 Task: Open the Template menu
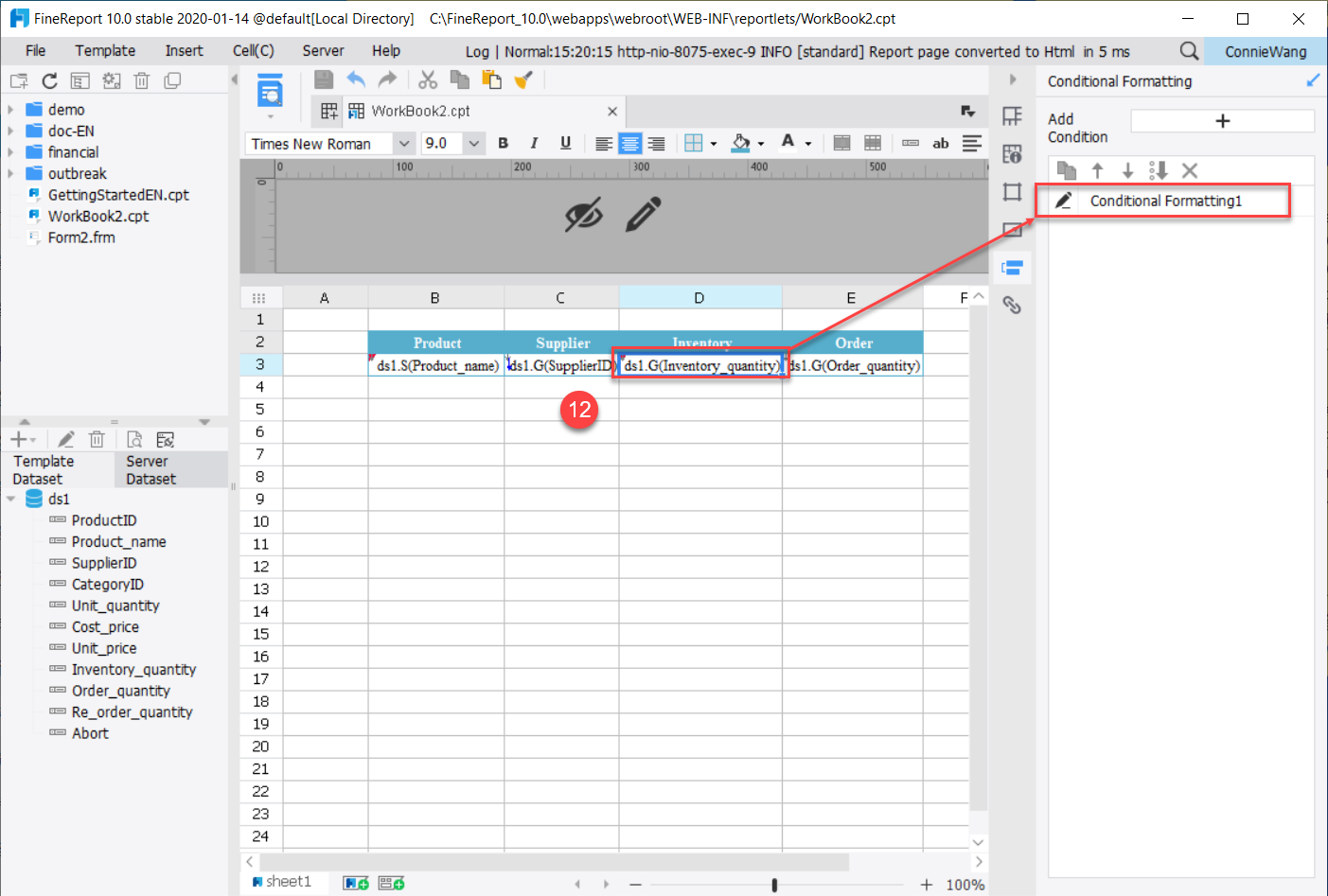[x=104, y=50]
